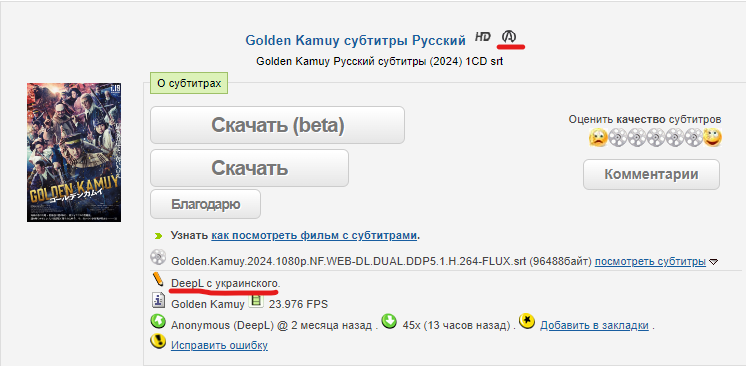746x366 pixels.
Task: Open the как посмотреть фильм с субтитрами link
Action: [314, 236]
